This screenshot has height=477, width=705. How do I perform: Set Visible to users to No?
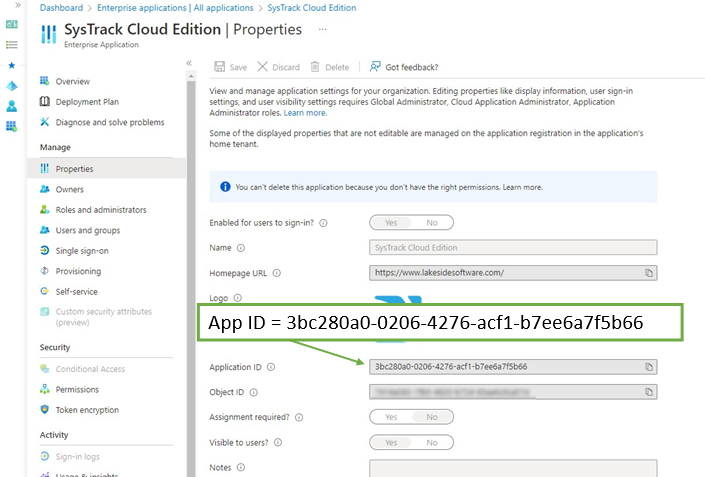pos(432,442)
